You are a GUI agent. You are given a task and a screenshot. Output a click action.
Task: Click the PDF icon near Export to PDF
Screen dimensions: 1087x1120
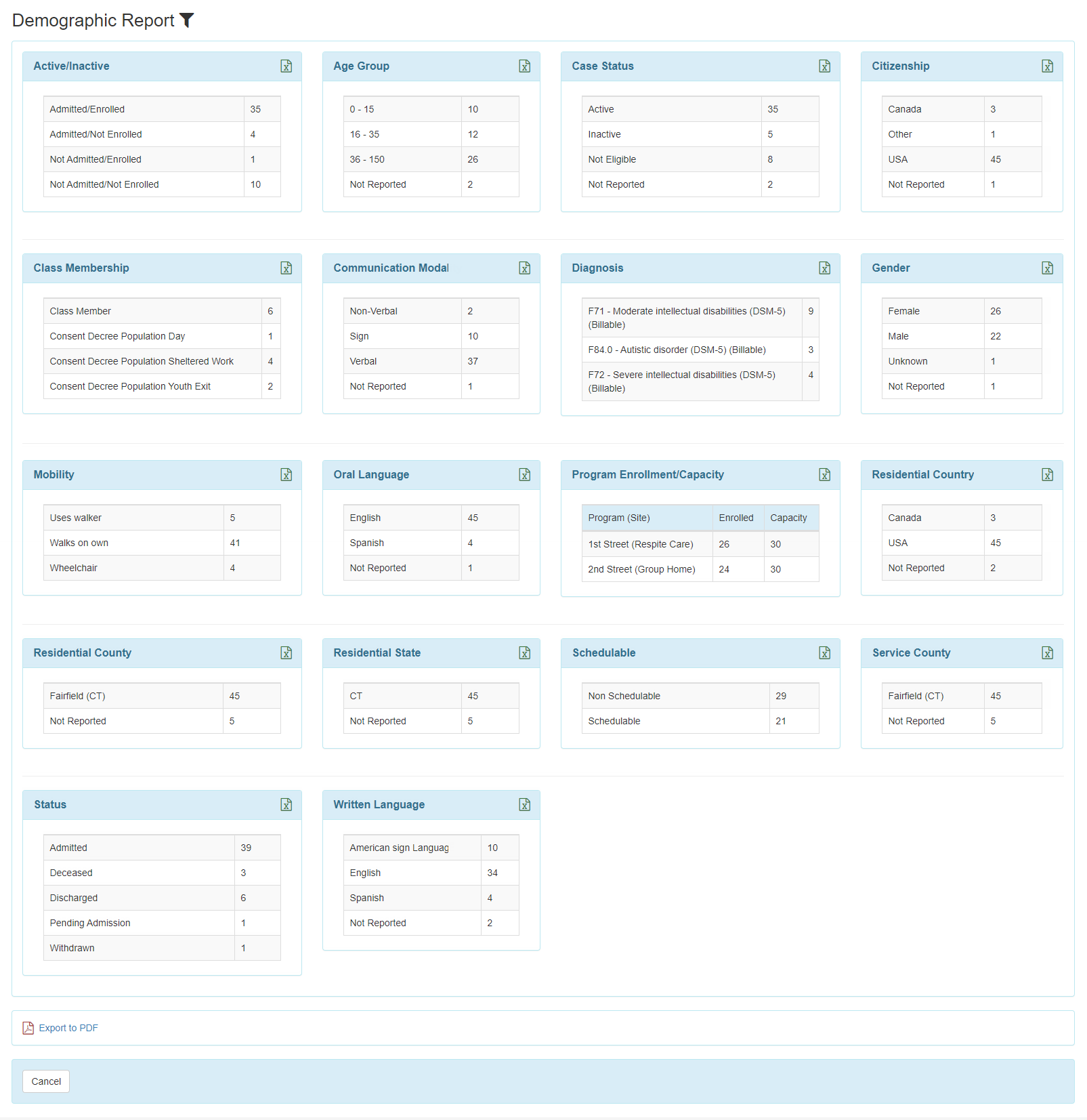28,1028
